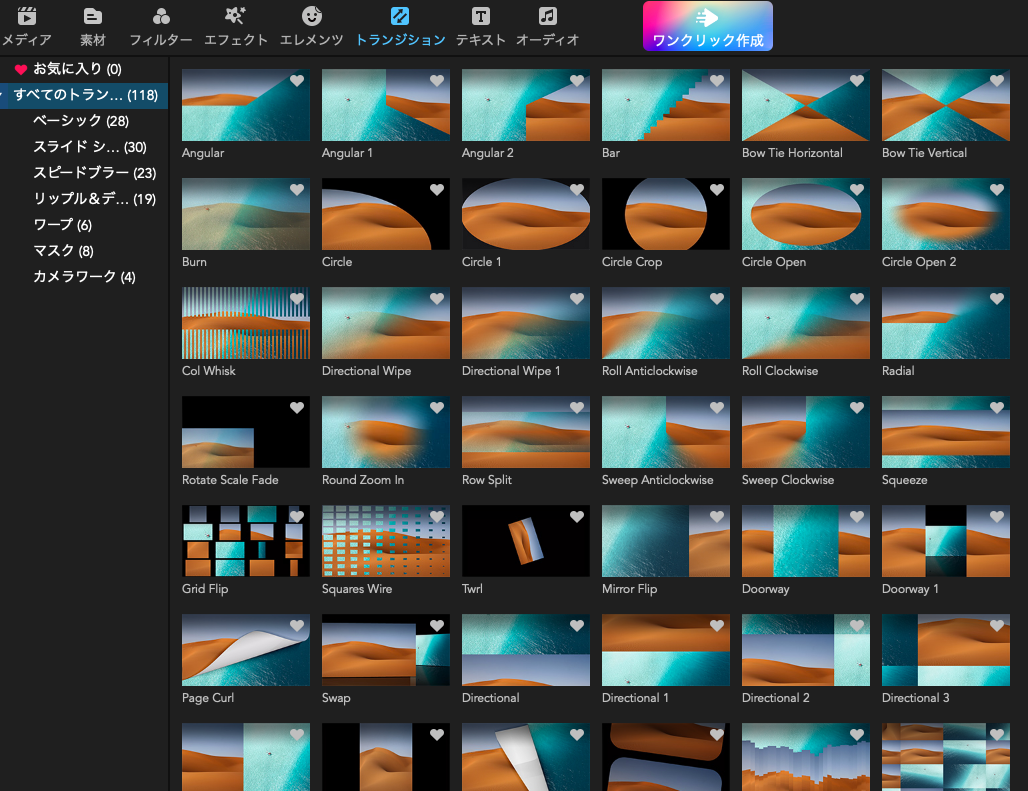
Task: Open the エレメンツ elements icon
Action: [x=312, y=17]
